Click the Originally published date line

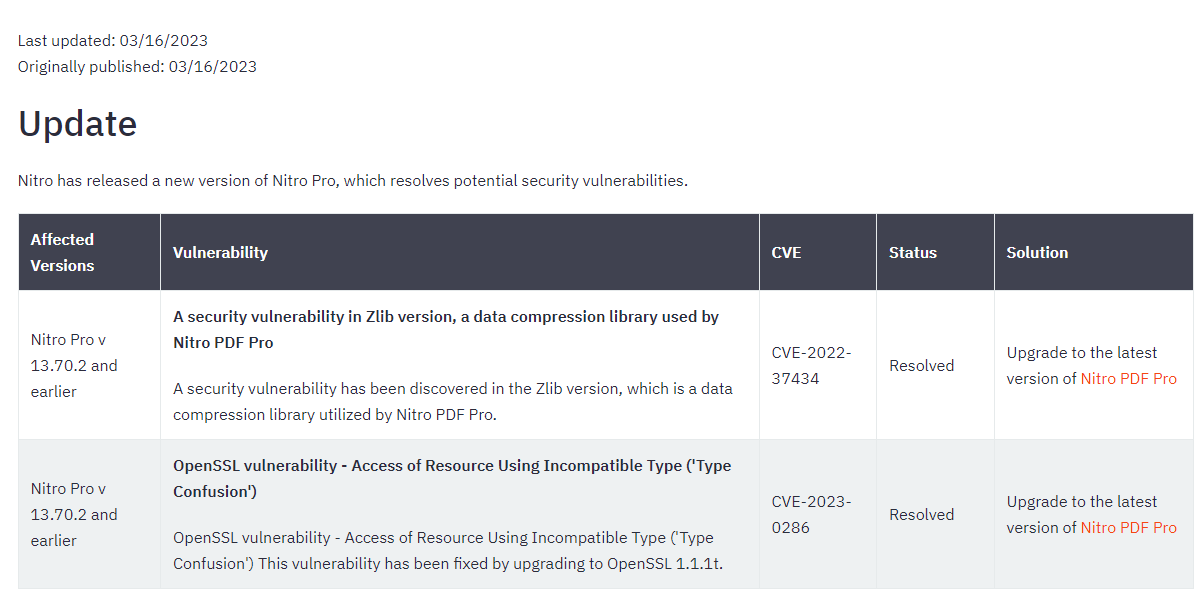pyautogui.click(x=138, y=67)
